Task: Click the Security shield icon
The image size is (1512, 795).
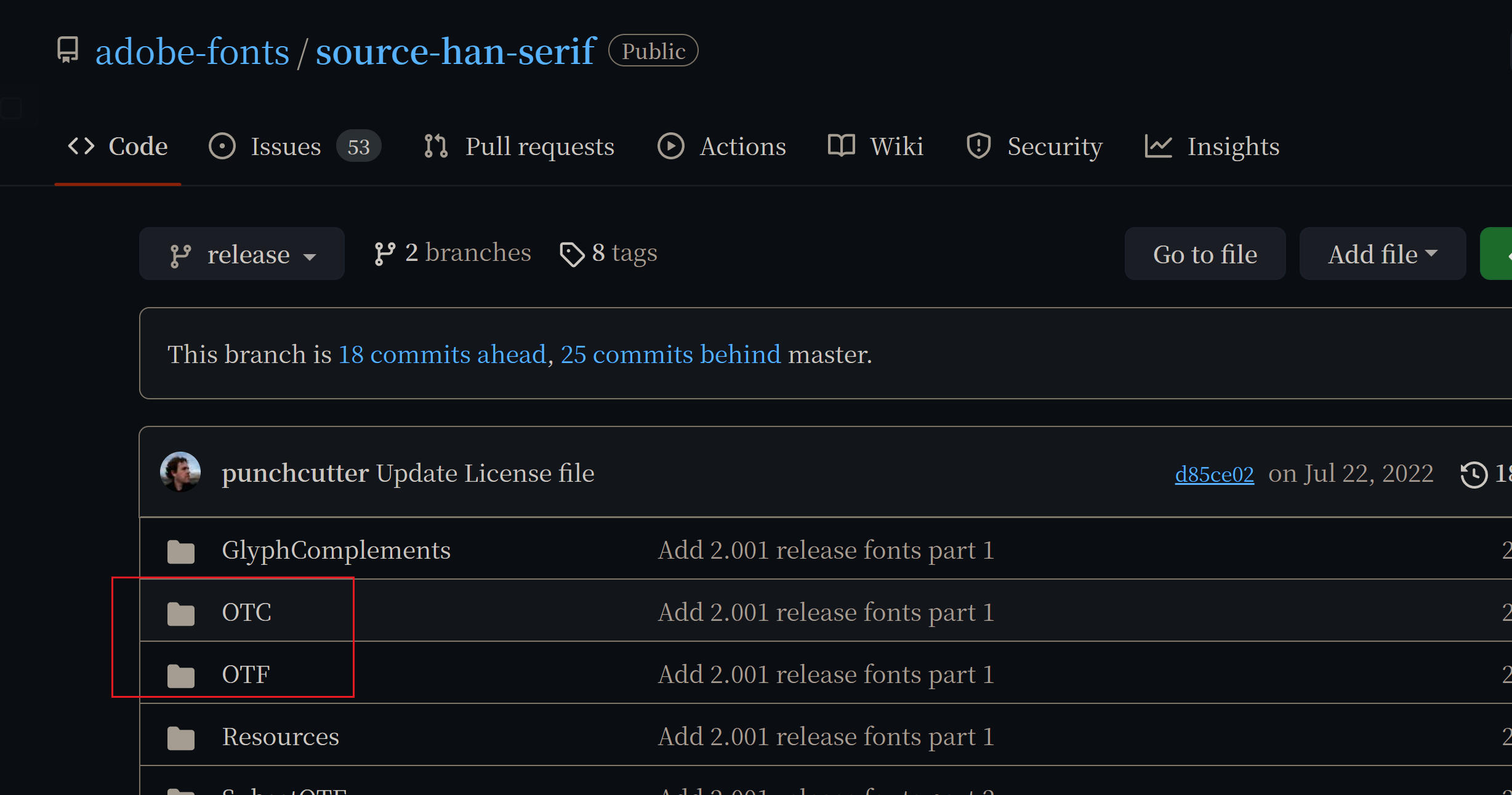Action: point(978,146)
